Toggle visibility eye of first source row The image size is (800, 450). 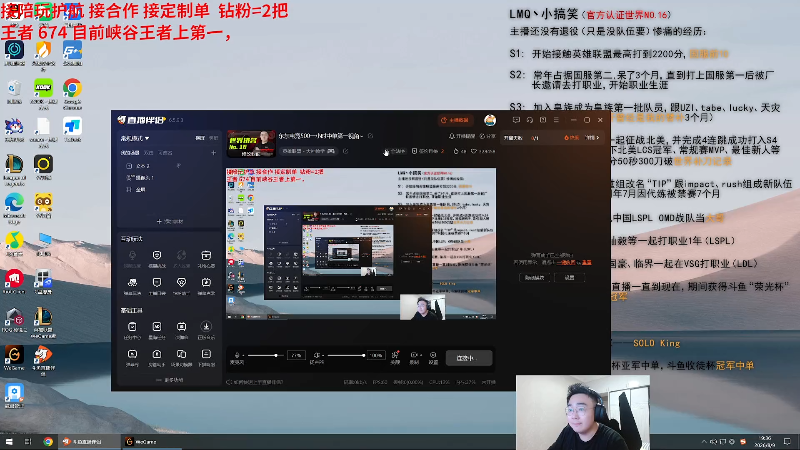179,166
